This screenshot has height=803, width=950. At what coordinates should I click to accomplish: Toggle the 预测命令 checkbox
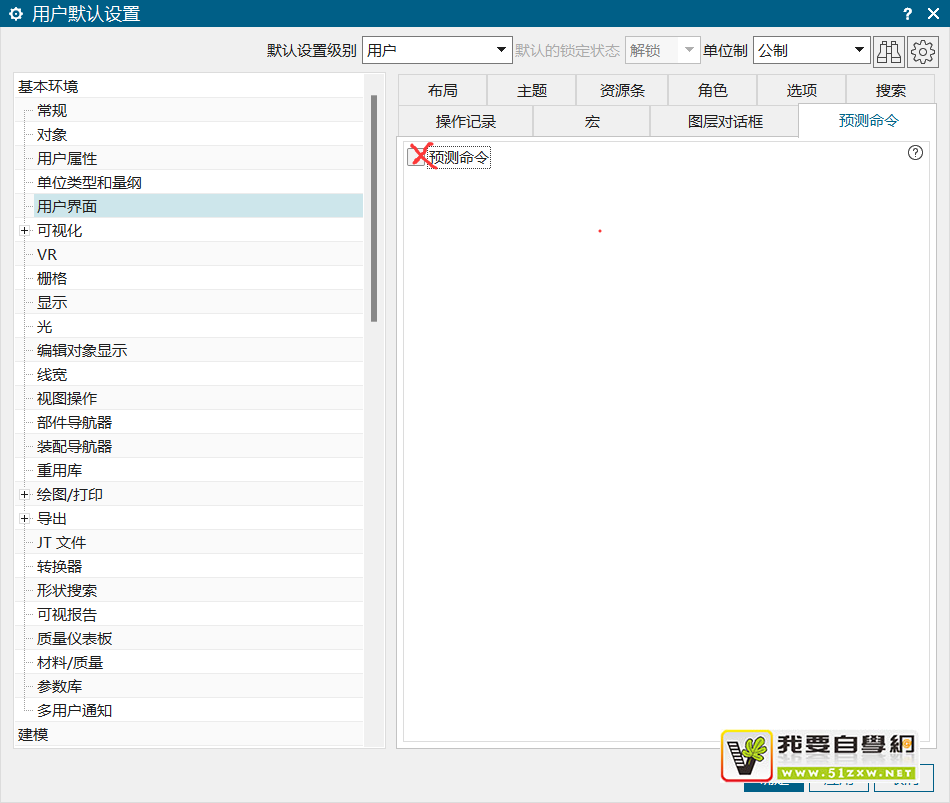pos(417,157)
